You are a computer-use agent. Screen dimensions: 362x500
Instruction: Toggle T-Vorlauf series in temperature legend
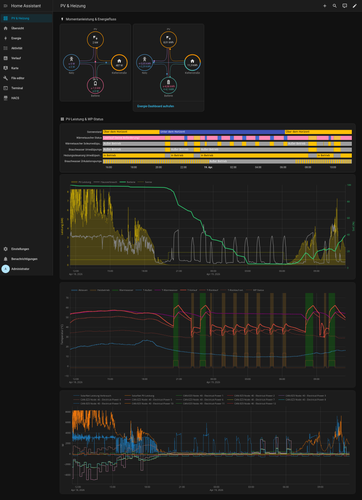(188, 290)
